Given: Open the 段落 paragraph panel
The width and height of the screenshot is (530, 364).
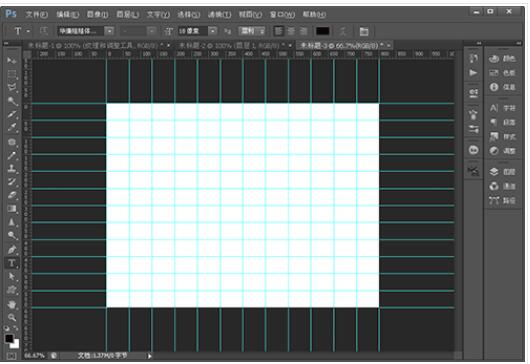Looking at the screenshot, I should pos(502,122).
